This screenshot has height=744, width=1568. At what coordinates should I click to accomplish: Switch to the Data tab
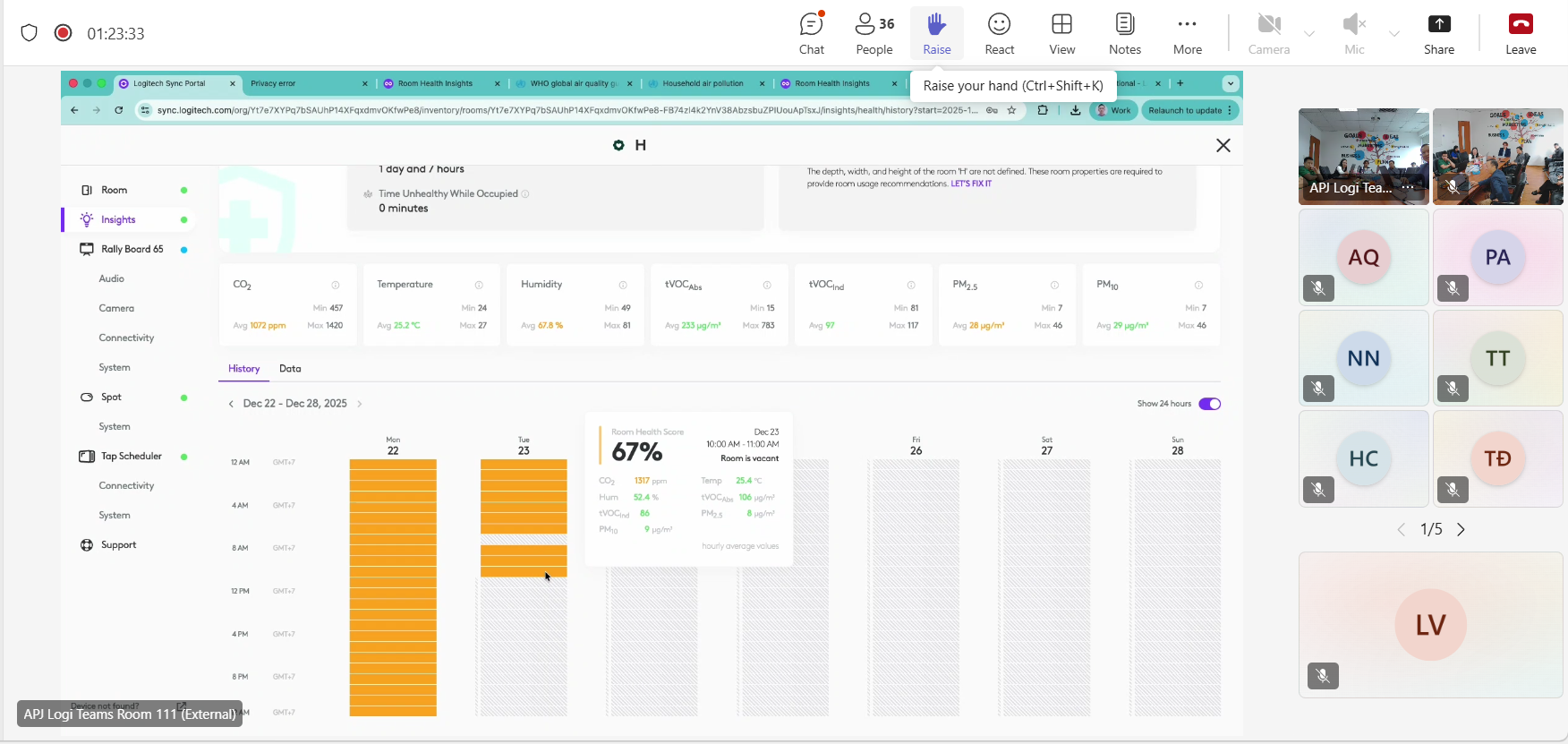coord(290,369)
